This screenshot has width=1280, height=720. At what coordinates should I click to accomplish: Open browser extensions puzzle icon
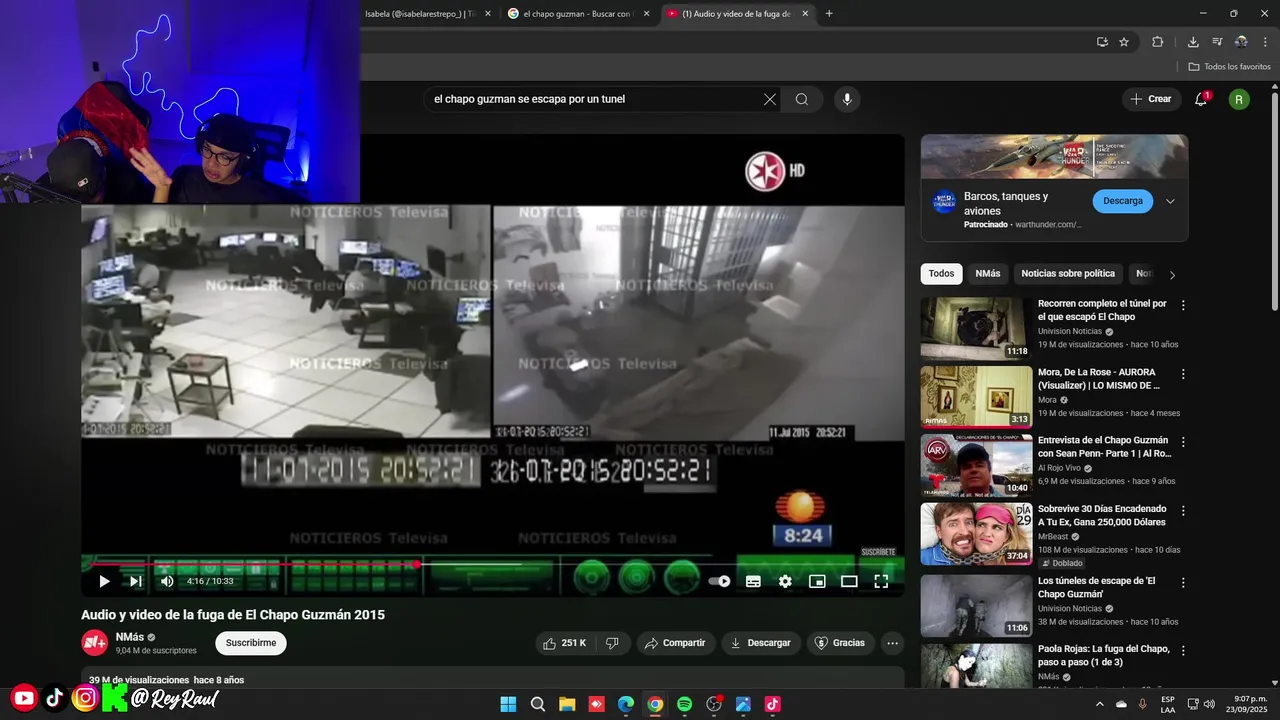[x=1158, y=42]
